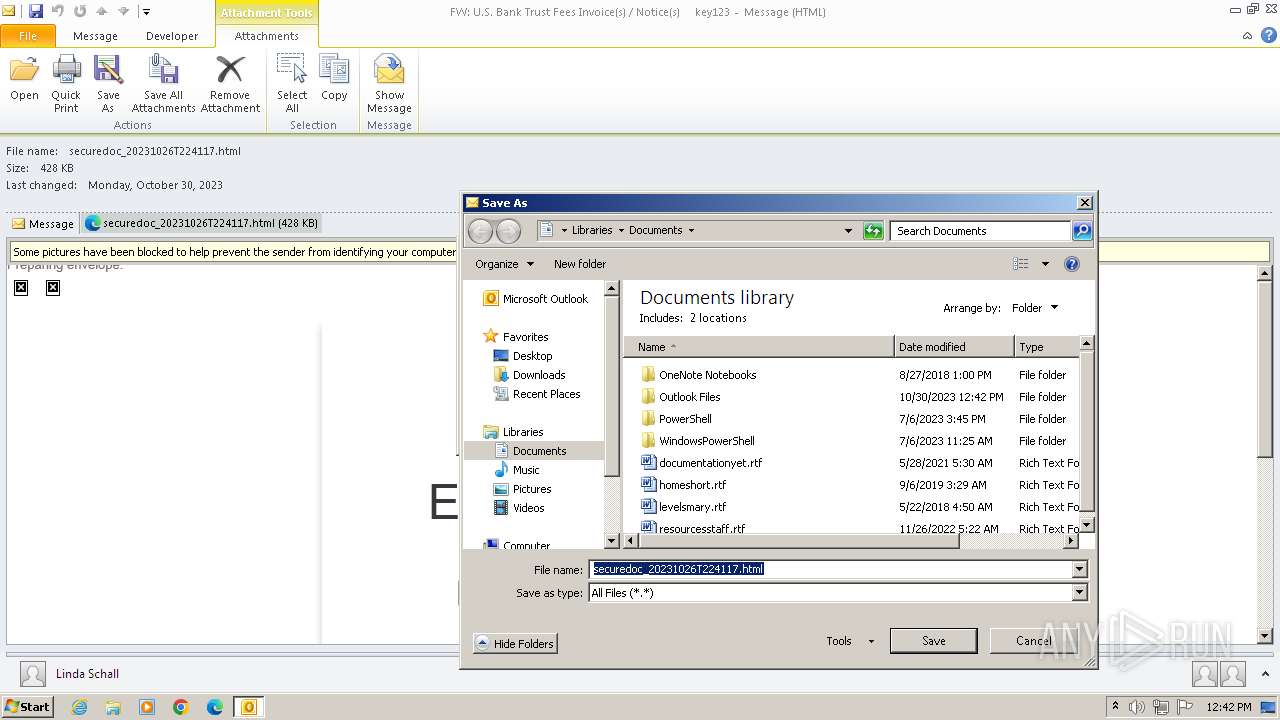Screen dimensions: 1280x720
Task: Open the File tab
Action: 28,36
